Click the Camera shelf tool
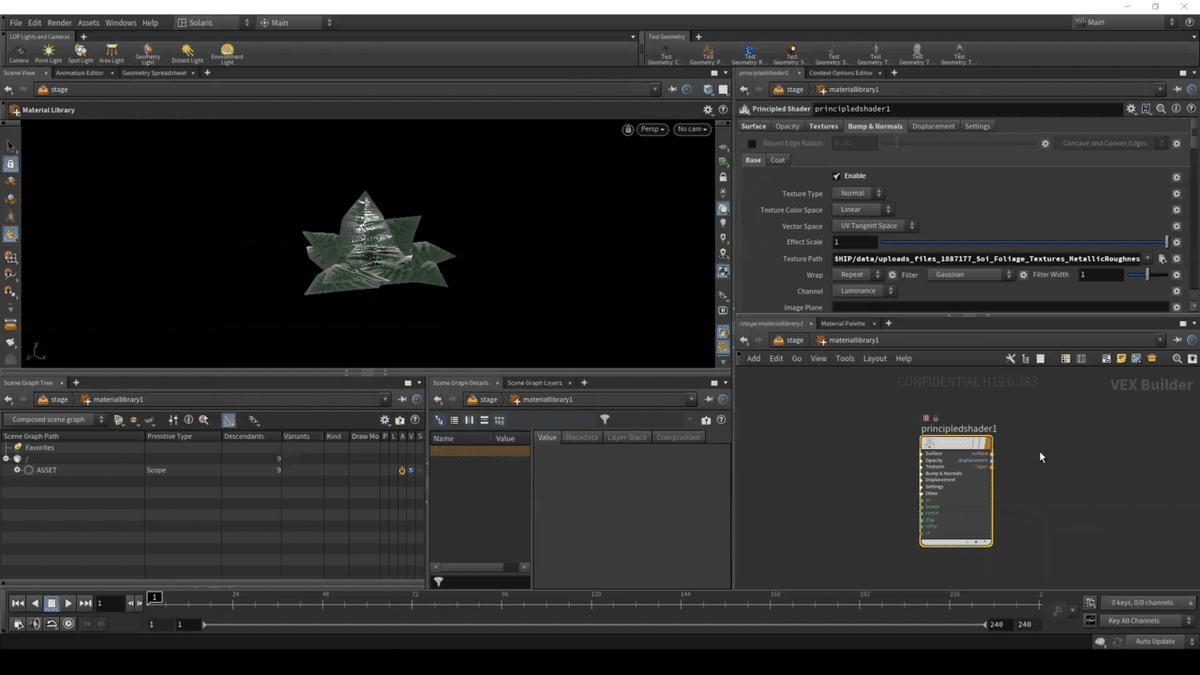This screenshot has width=1200, height=675. pyautogui.click(x=18, y=53)
